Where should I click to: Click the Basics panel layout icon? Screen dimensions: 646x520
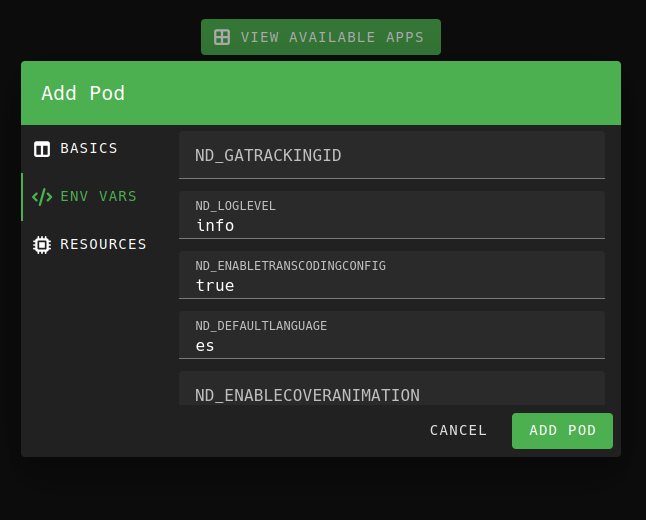point(42,149)
